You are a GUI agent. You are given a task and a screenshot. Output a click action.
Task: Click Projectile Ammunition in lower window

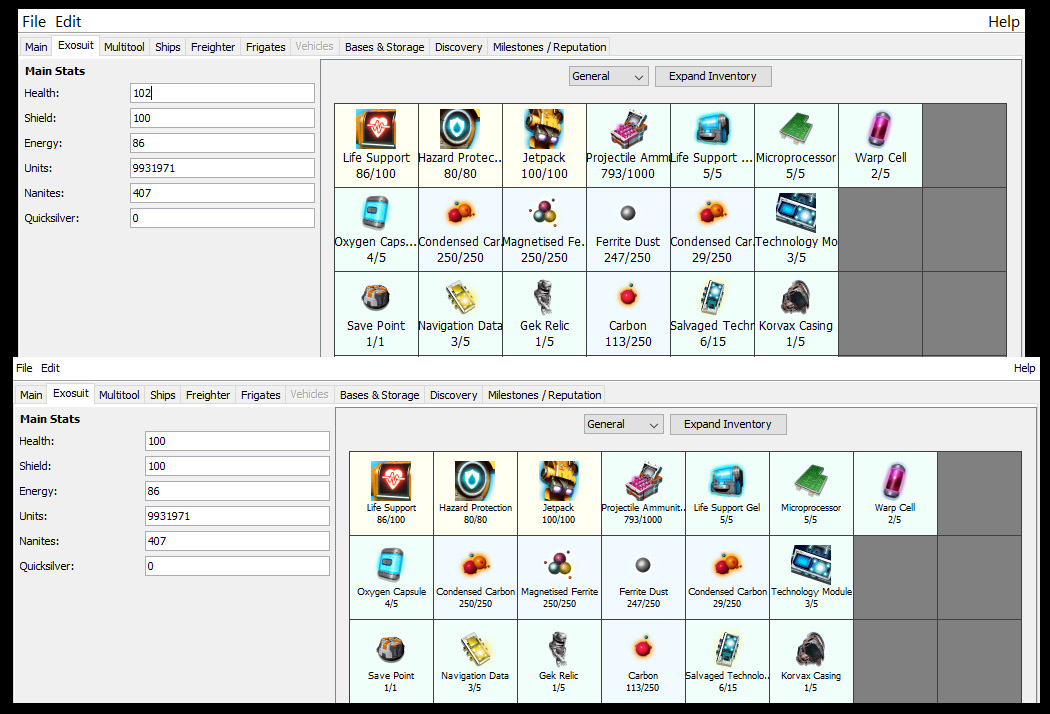click(644, 494)
